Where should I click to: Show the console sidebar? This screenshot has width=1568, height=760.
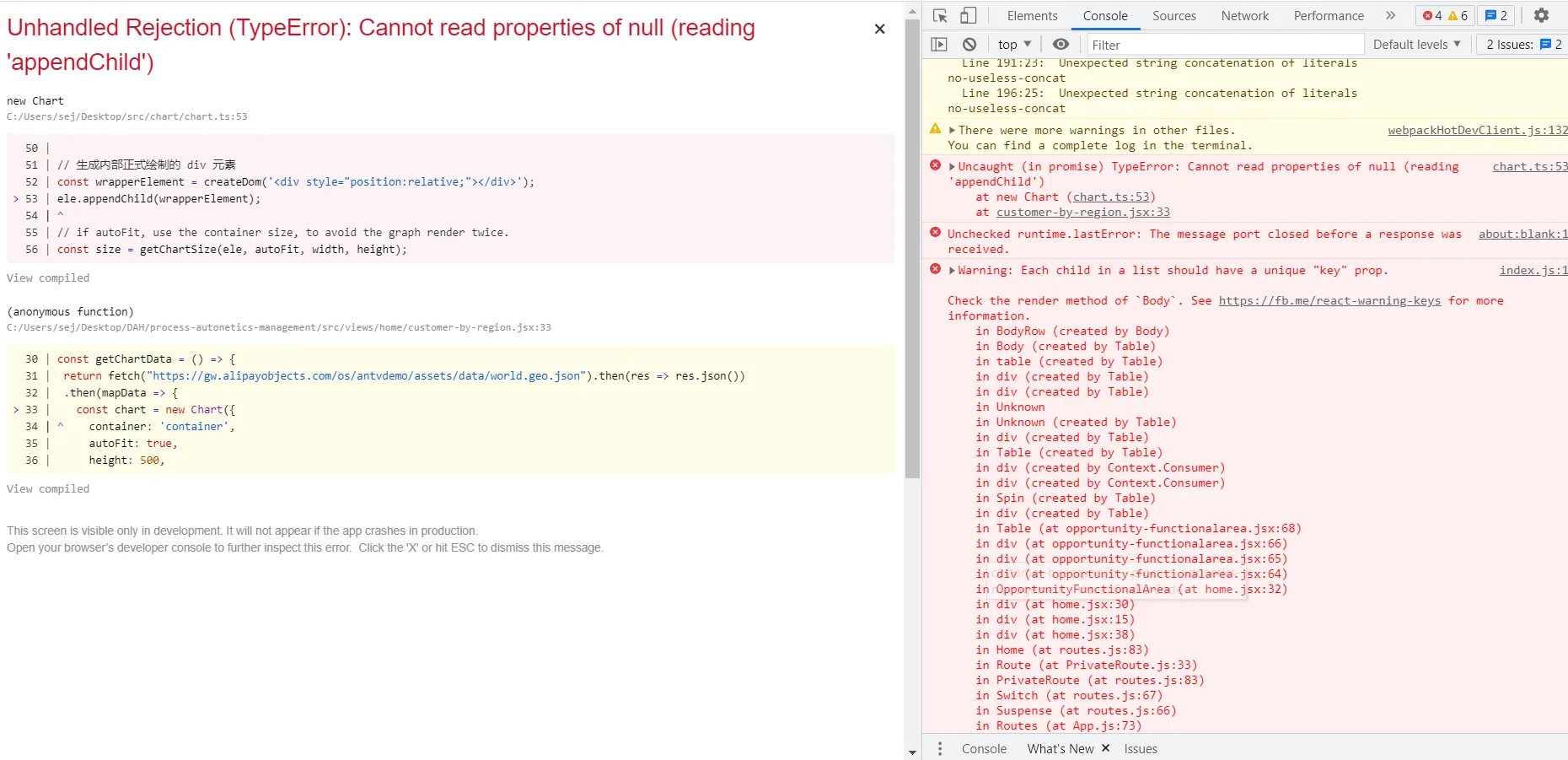(x=939, y=45)
